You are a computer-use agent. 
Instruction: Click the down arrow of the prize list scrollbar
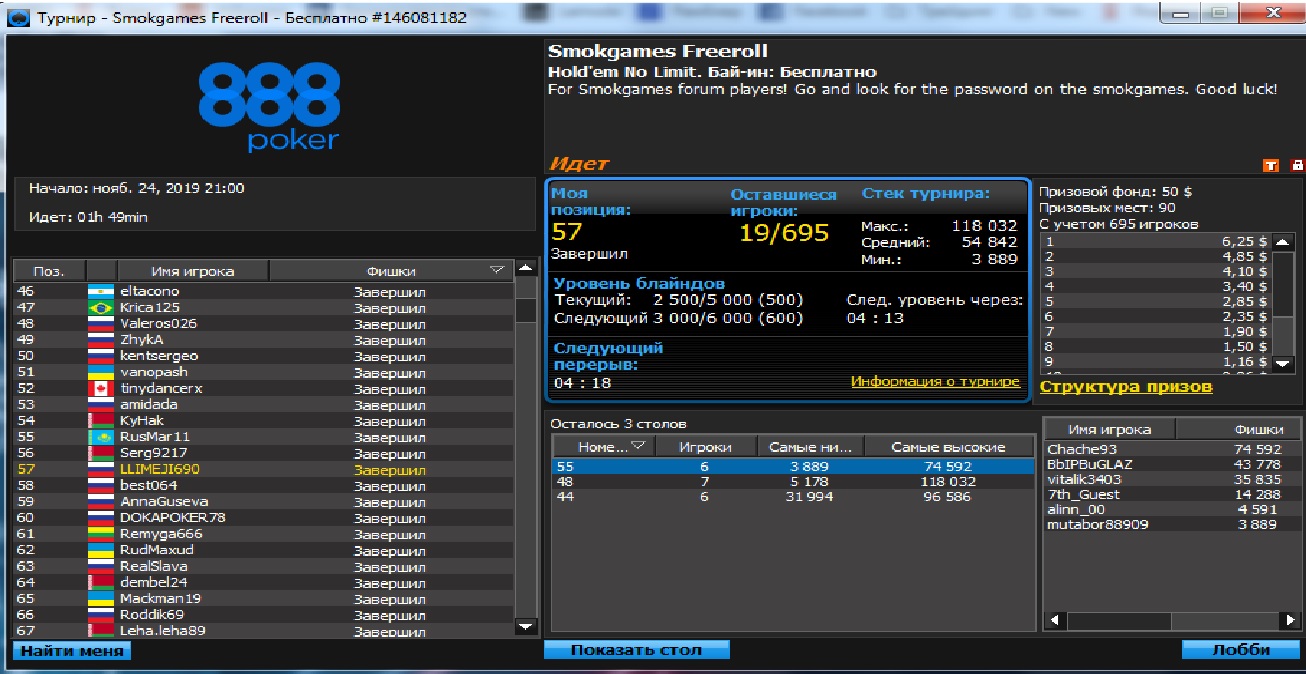coord(1283,364)
